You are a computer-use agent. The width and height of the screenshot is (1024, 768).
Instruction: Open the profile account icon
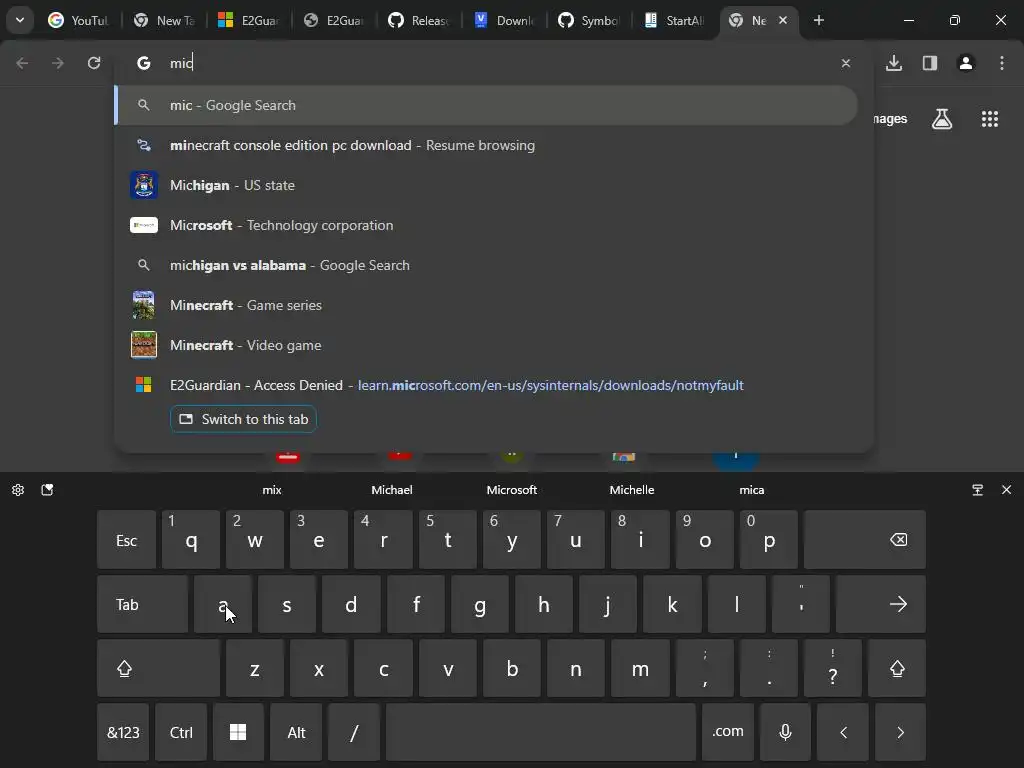click(966, 63)
